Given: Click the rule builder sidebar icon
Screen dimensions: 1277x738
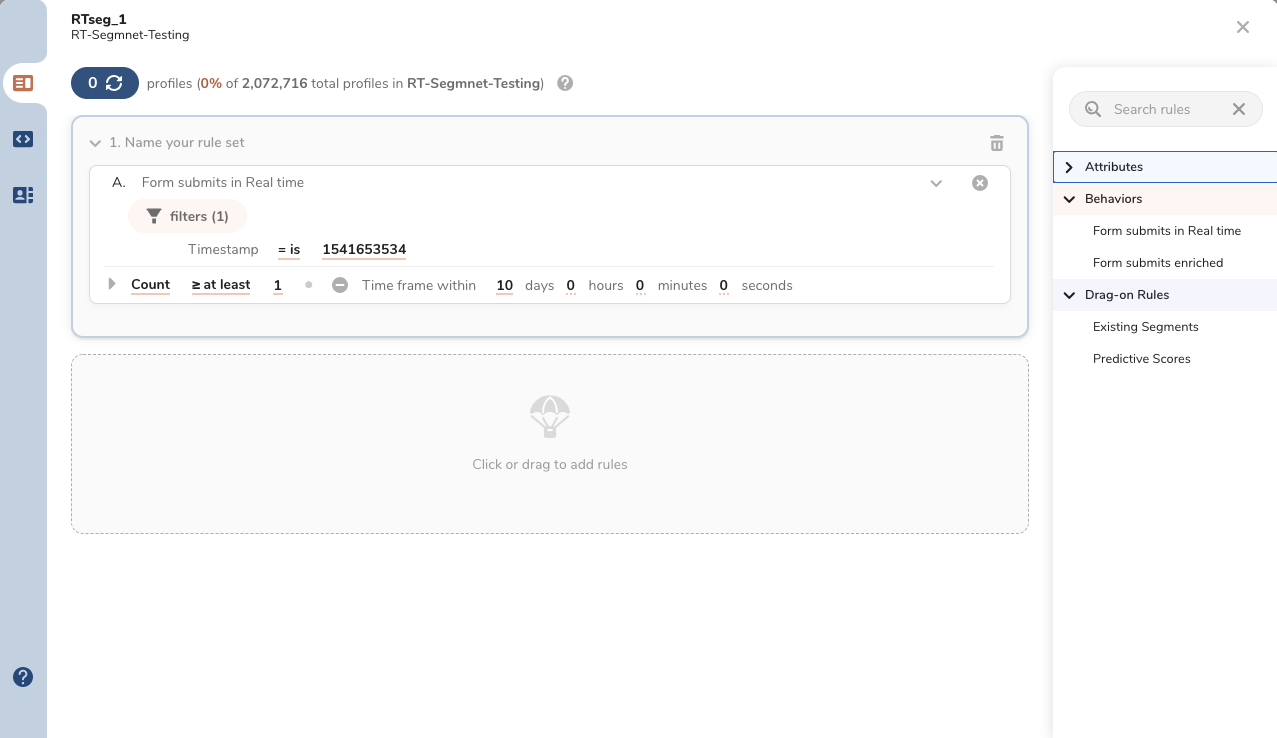Looking at the screenshot, I should click(23, 83).
